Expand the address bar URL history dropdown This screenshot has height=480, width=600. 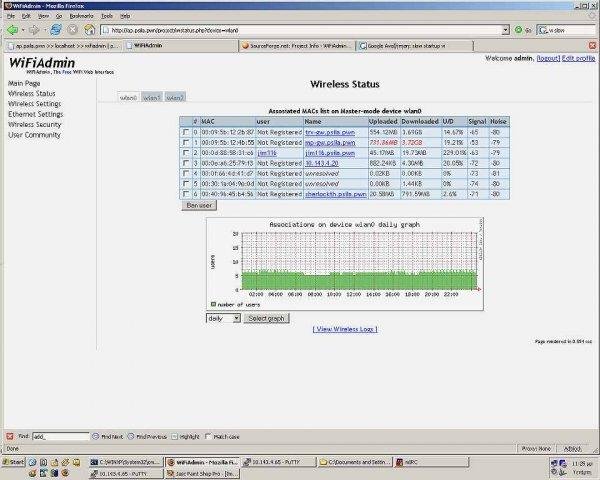pyautogui.click(x=505, y=30)
